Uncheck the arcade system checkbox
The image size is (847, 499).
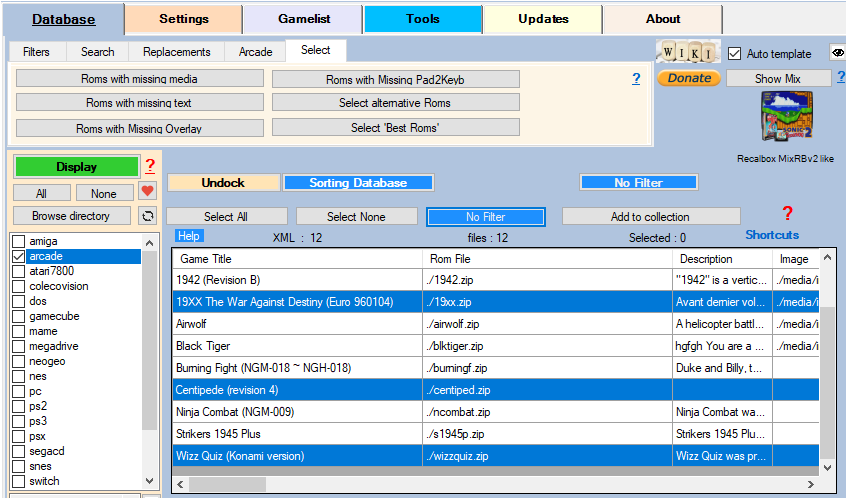coord(20,256)
